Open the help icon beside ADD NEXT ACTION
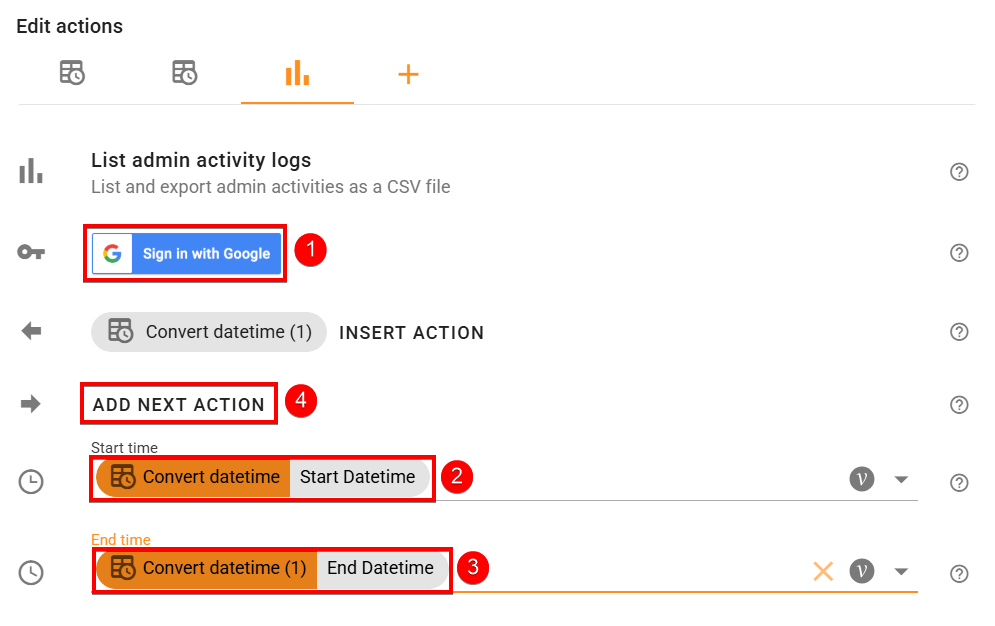Viewport: 995px width, 626px height. coord(959,404)
